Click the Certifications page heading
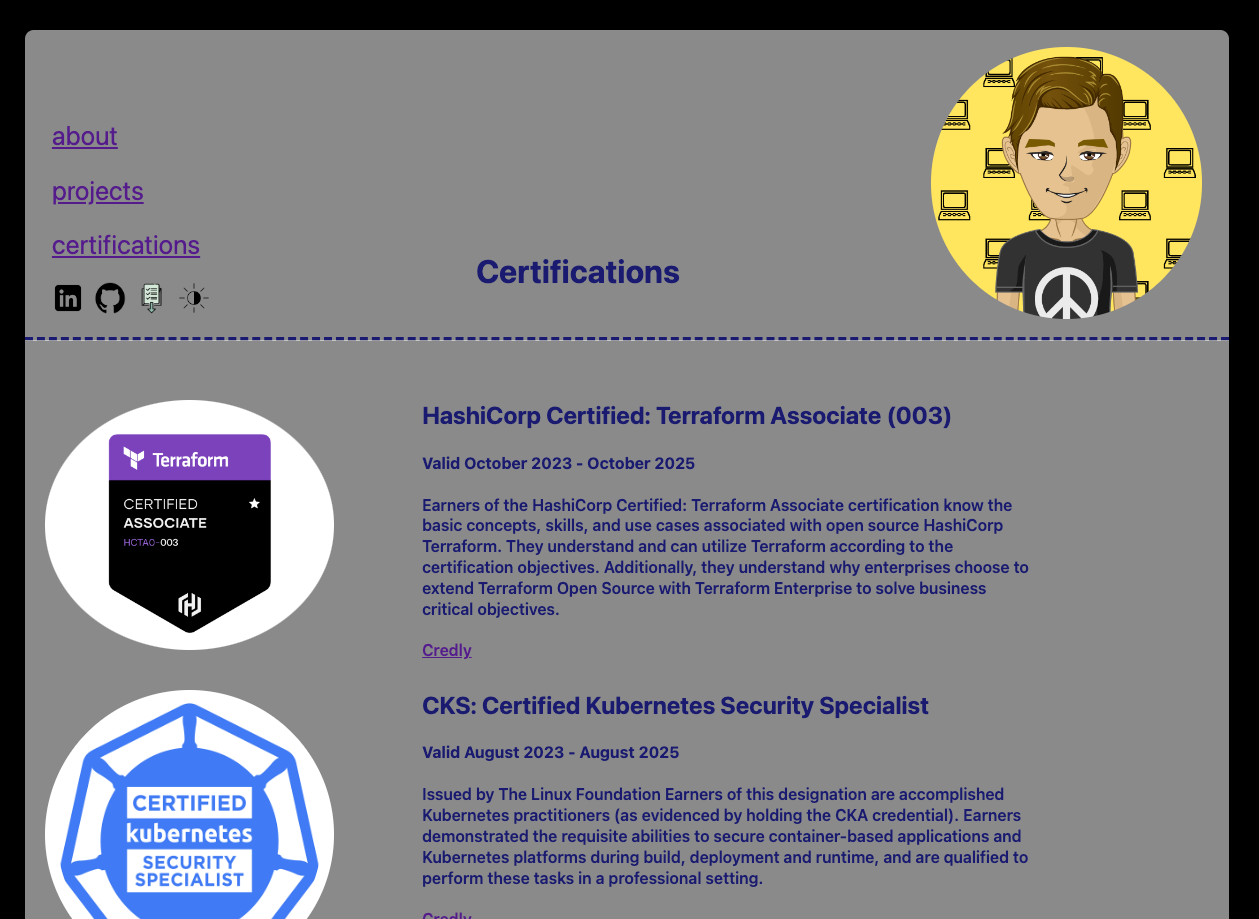 pos(578,272)
